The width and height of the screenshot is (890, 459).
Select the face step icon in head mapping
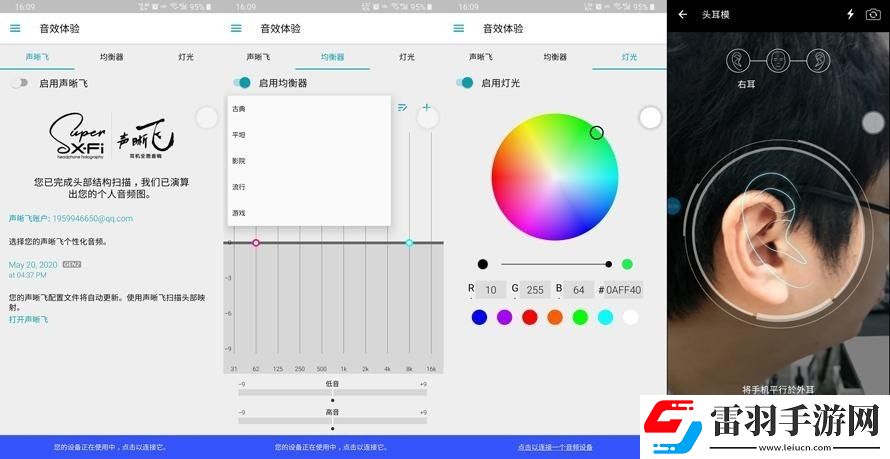pyautogui.click(x=778, y=61)
